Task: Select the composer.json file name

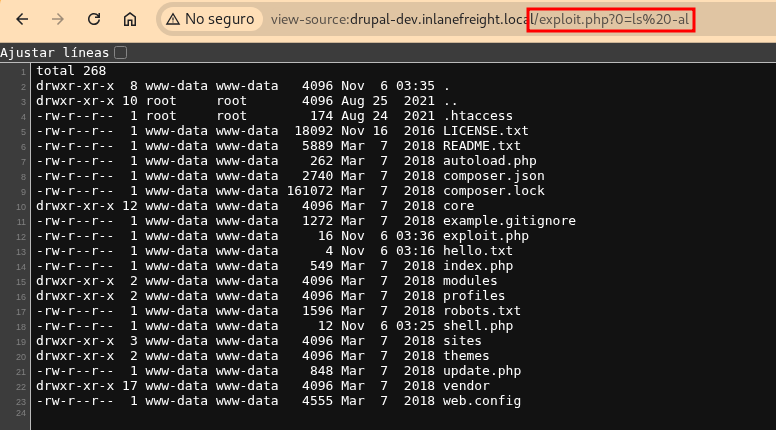Action: point(493,176)
